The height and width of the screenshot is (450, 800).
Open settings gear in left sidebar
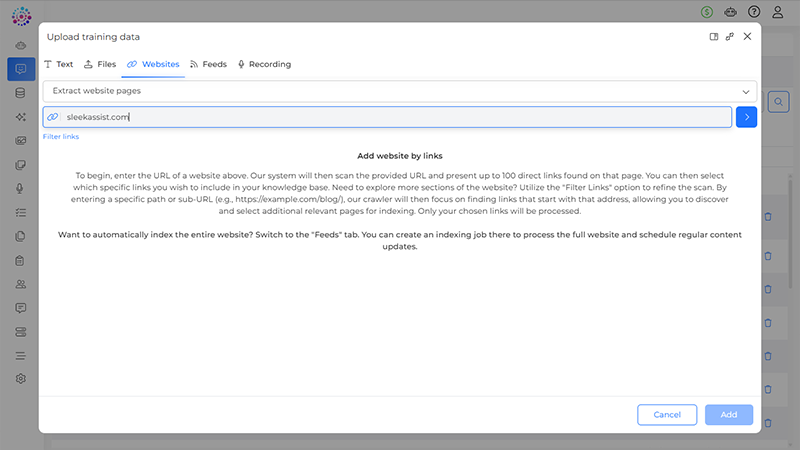click(x=20, y=380)
